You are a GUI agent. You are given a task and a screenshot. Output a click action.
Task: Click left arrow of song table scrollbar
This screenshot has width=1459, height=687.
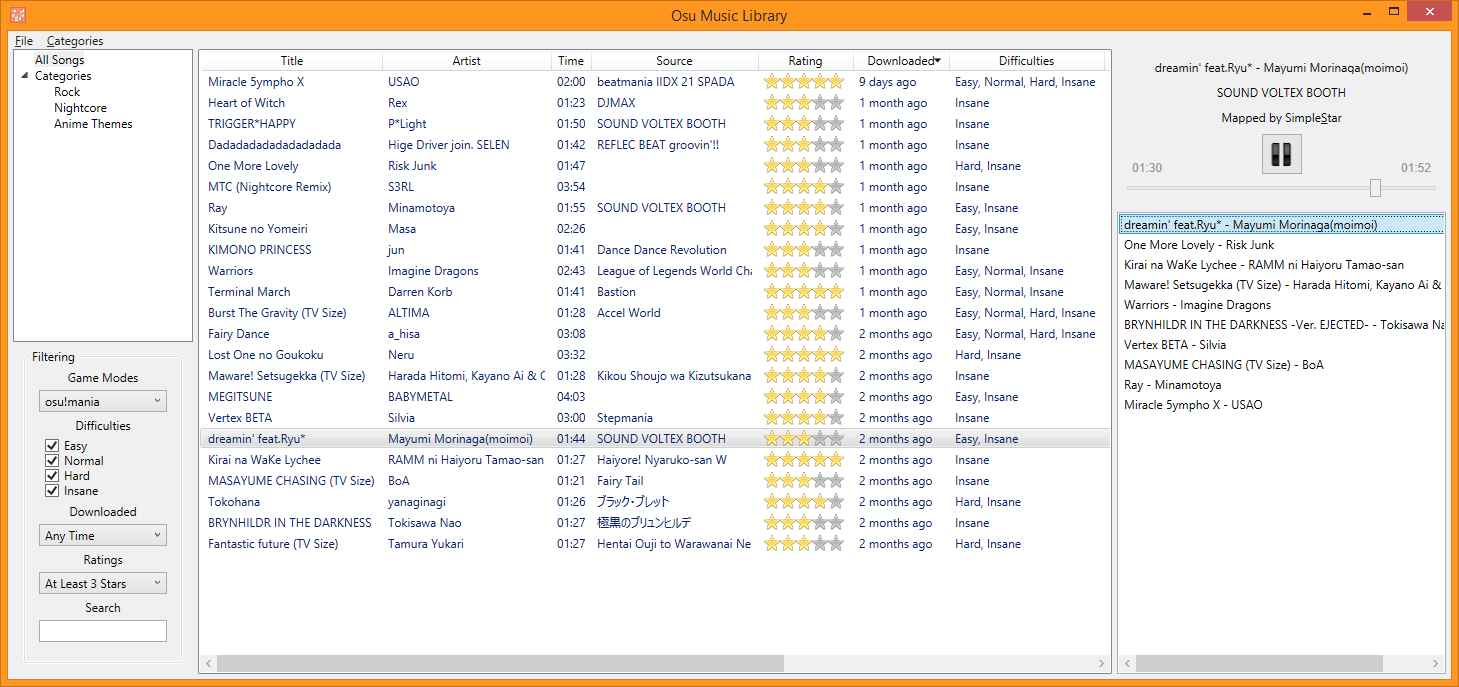click(x=208, y=664)
